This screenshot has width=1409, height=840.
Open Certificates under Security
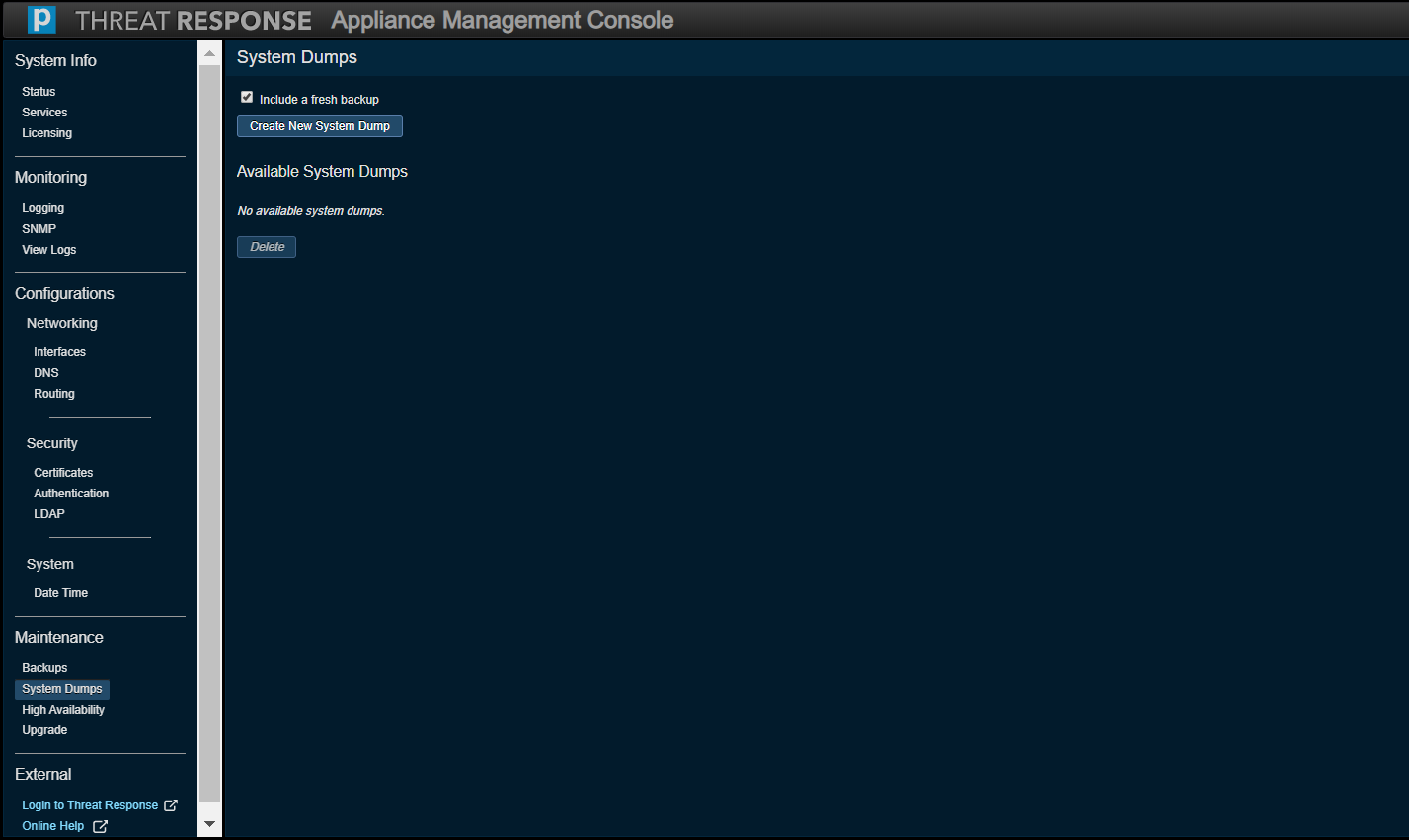(x=63, y=473)
